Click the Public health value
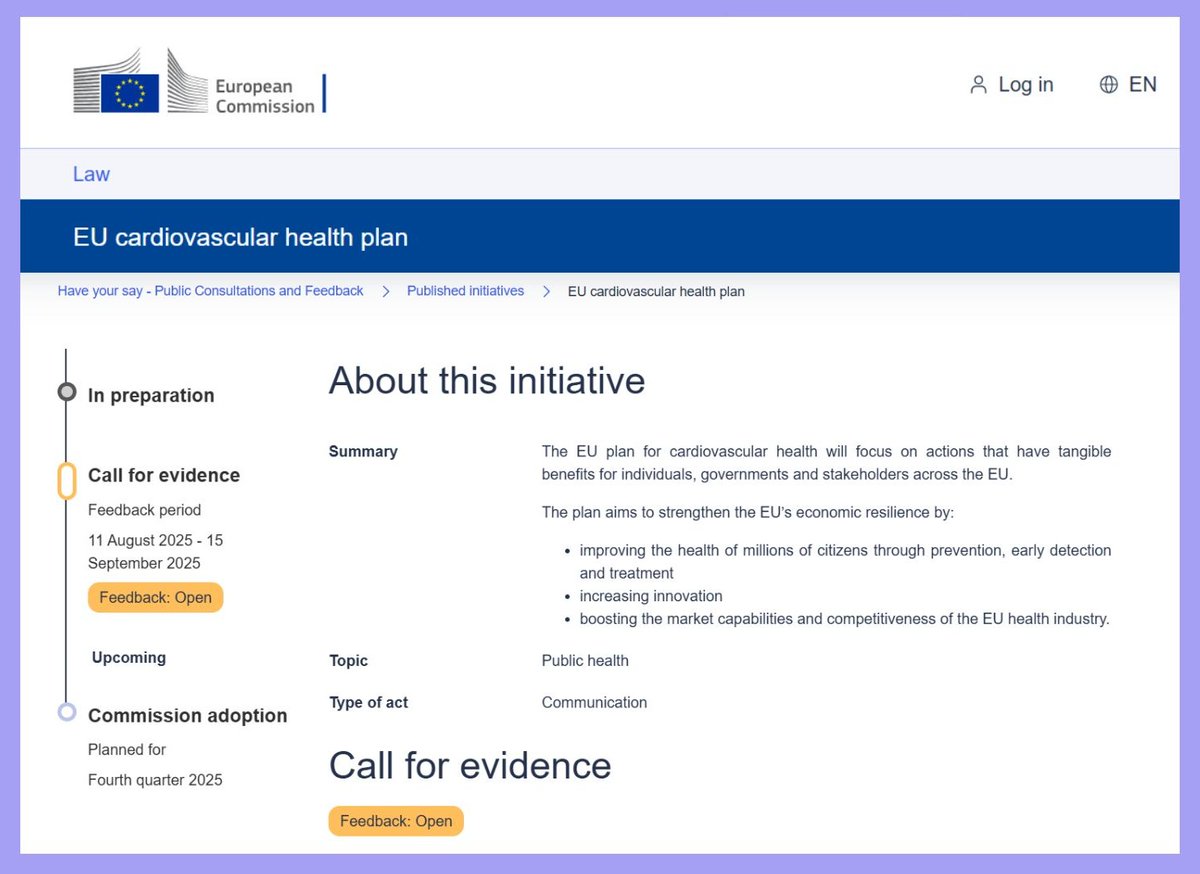The image size is (1200, 874). click(x=585, y=660)
